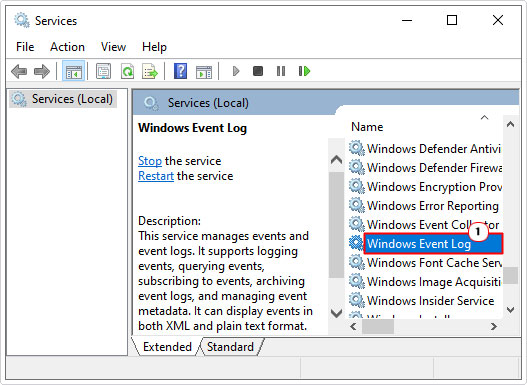Click horizontal scrollbar right arrow
This screenshot has width=527, height=385.
click(x=493, y=327)
